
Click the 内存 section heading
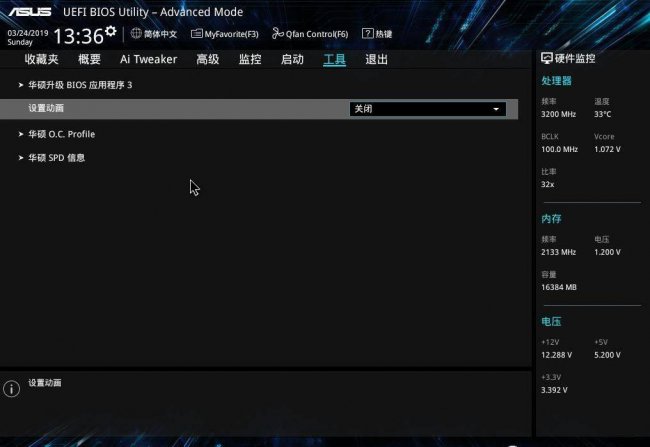(551, 219)
